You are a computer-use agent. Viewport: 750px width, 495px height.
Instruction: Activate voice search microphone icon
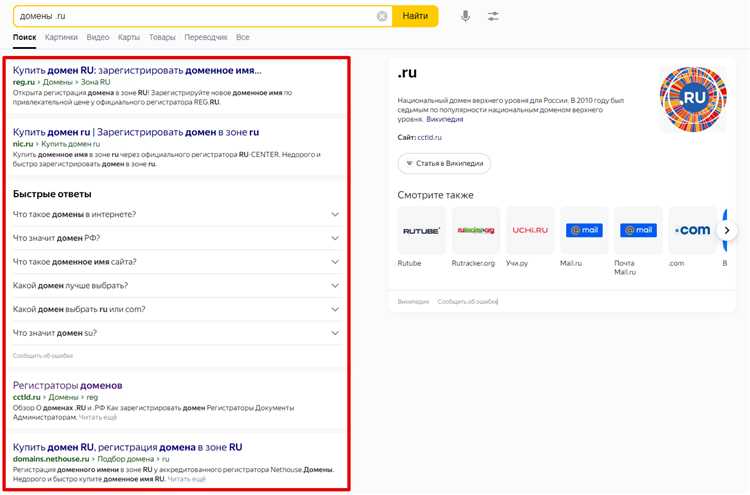(x=465, y=16)
